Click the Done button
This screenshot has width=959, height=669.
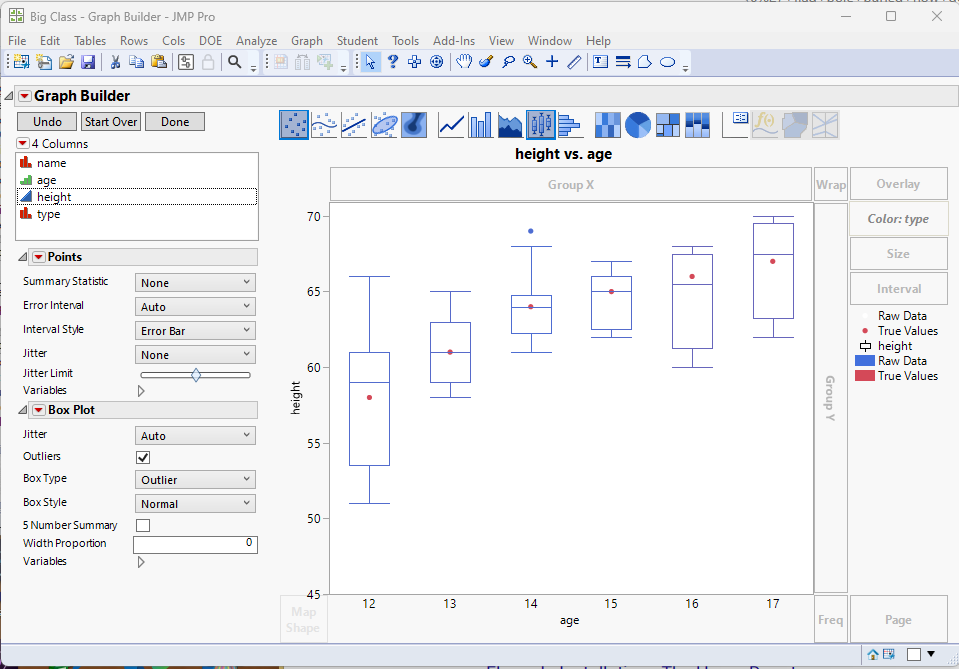(x=175, y=122)
